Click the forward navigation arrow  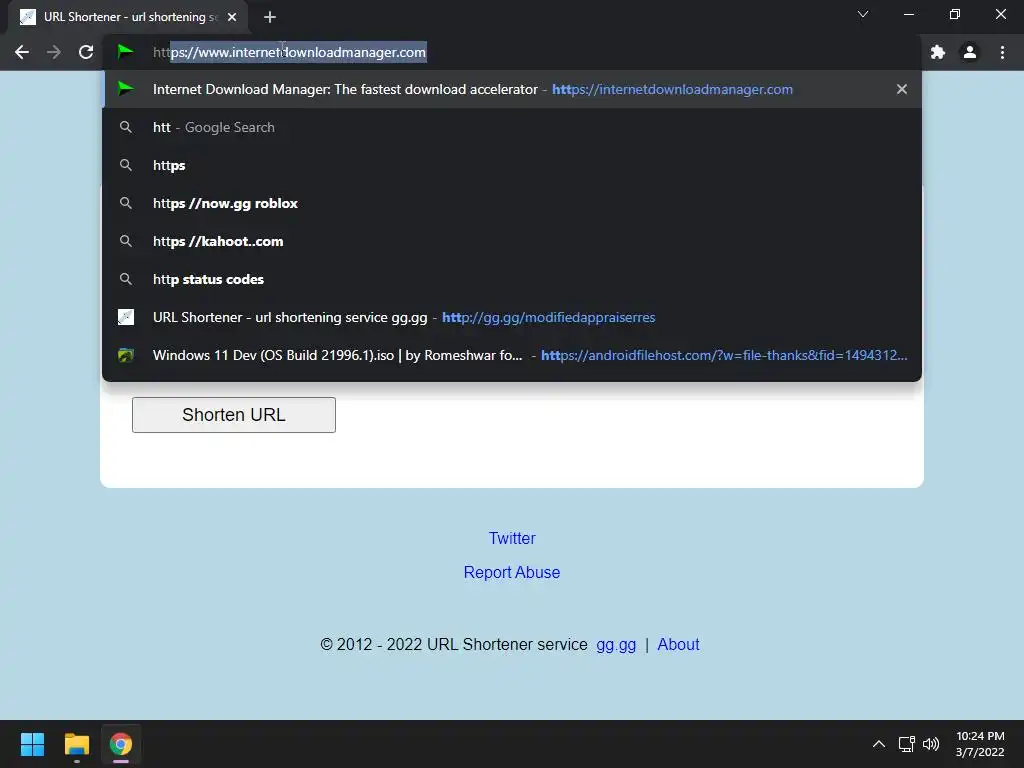tap(54, 52)
